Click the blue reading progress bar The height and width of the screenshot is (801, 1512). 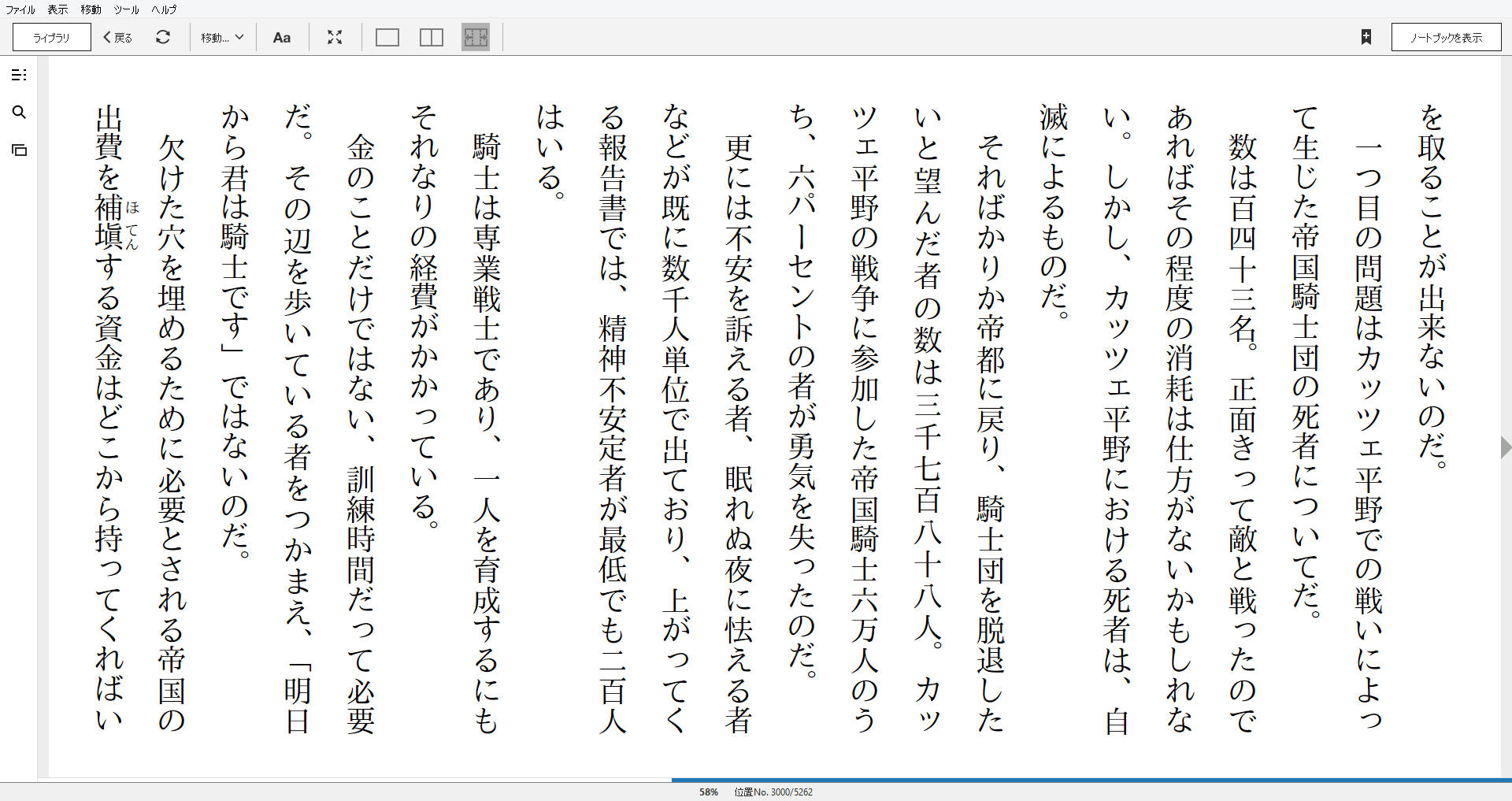pyautogui.click(x=1091, y=781)
